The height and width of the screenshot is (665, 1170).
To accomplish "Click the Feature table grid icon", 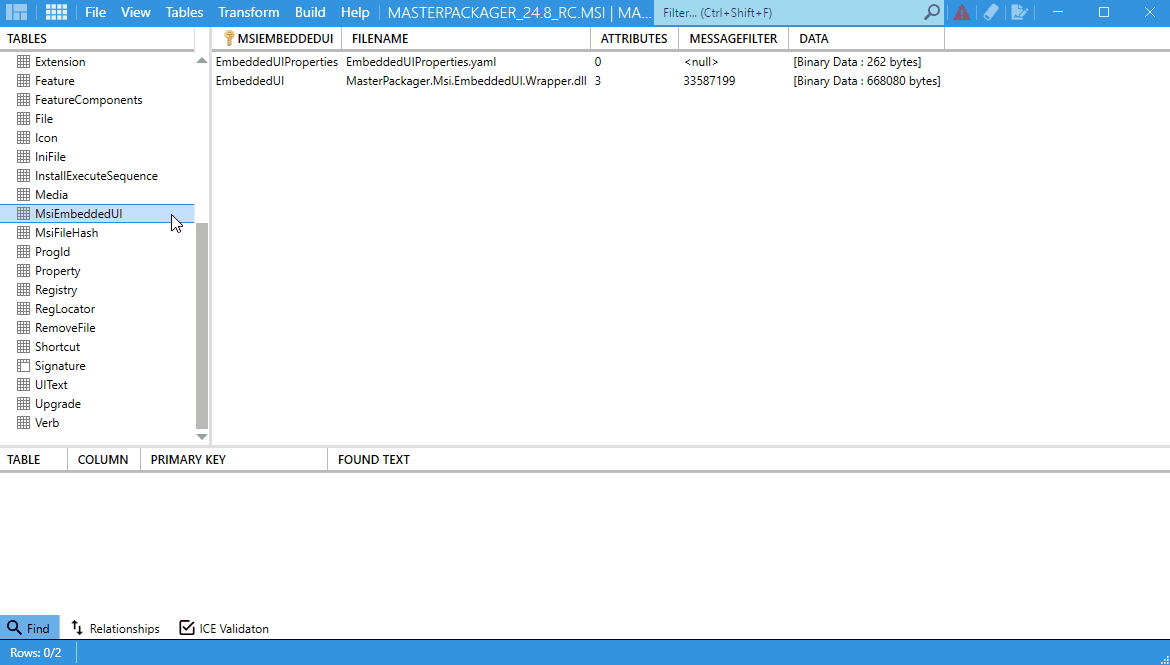I will click(x=23, y=81).
